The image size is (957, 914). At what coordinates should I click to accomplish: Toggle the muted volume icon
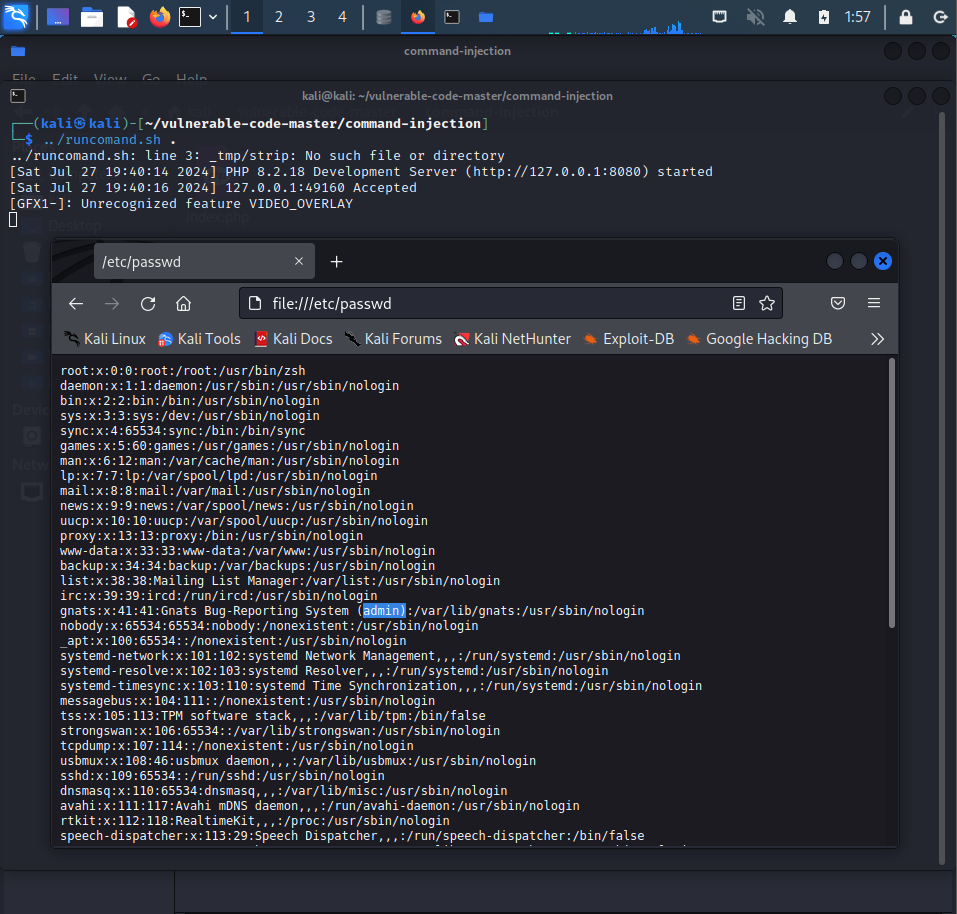[x=755, y=17]
